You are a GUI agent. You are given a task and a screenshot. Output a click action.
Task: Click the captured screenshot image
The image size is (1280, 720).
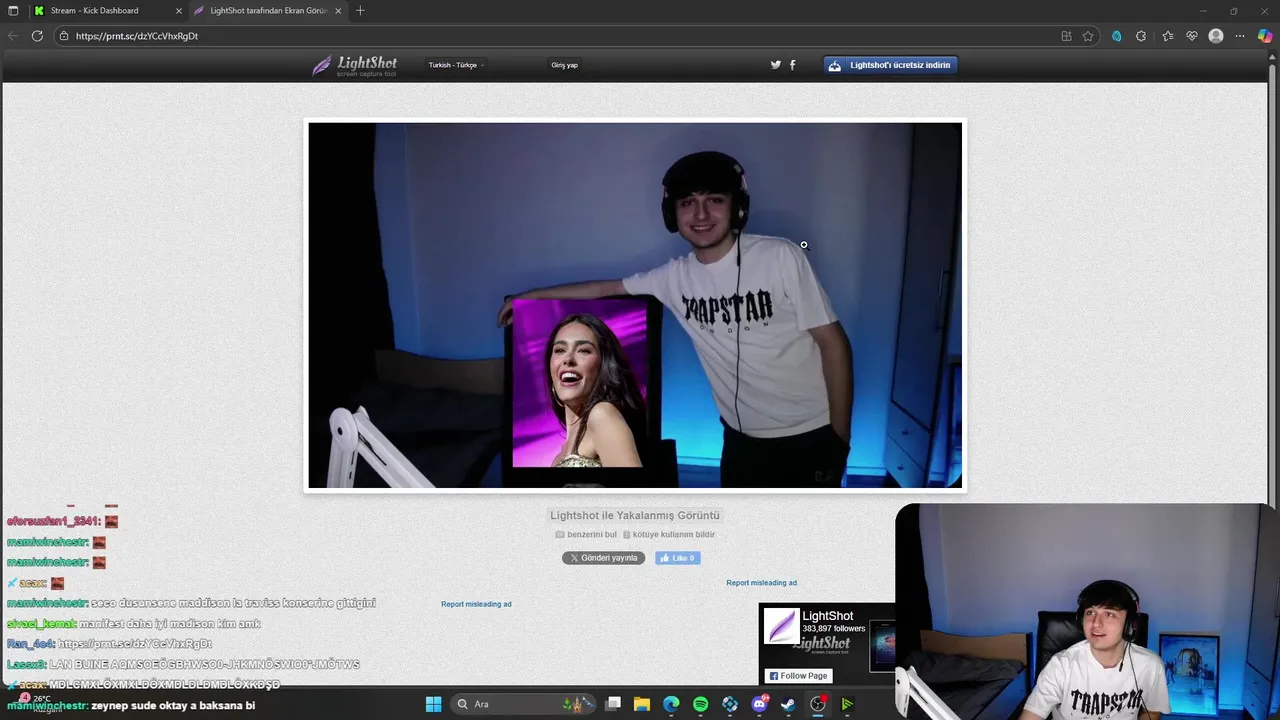(x=635, y=305)
